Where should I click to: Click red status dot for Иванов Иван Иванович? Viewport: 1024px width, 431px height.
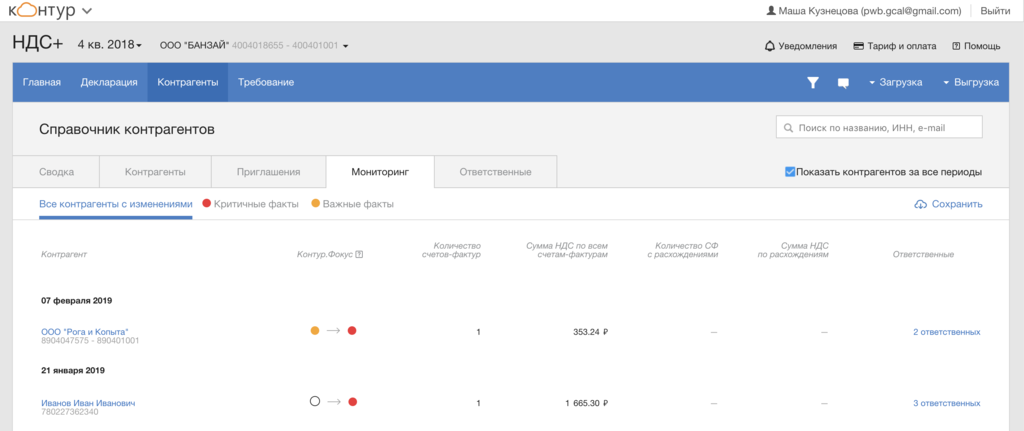coord(352,402)
